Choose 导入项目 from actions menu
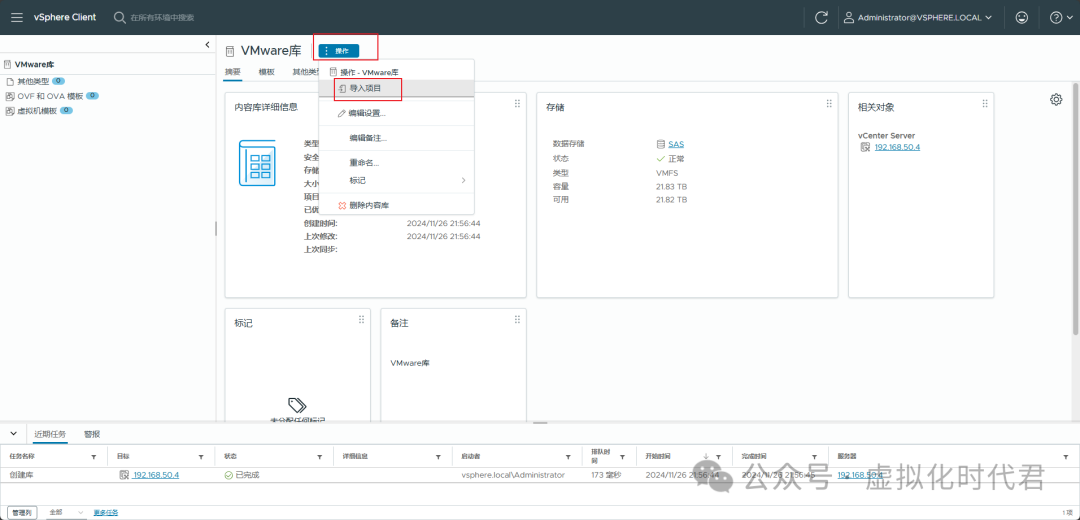Image resolution: width=1080 pixels, height=520 pixels. (x=396, y=88)
